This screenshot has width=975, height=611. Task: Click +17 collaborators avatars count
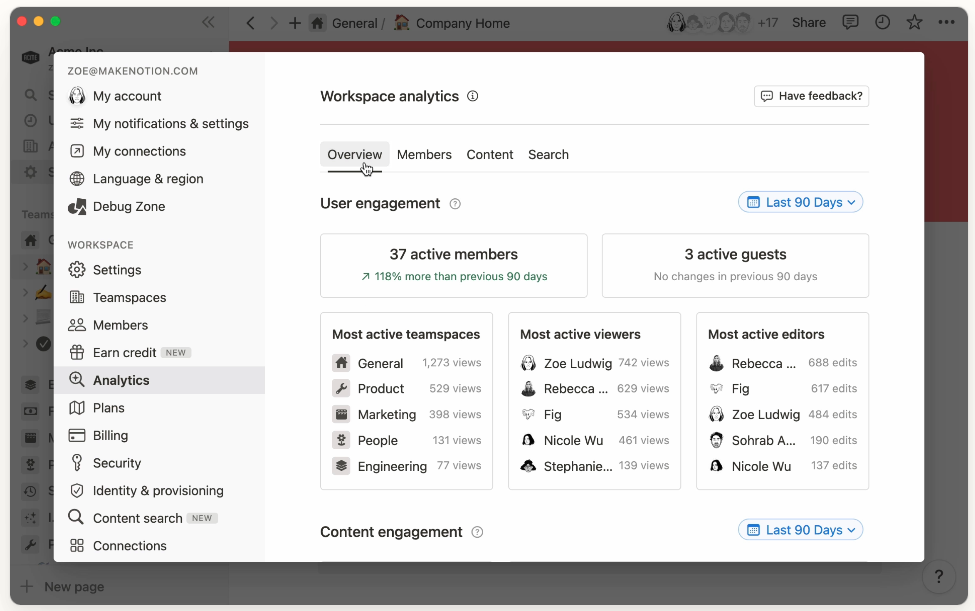(x=767, y=23)
